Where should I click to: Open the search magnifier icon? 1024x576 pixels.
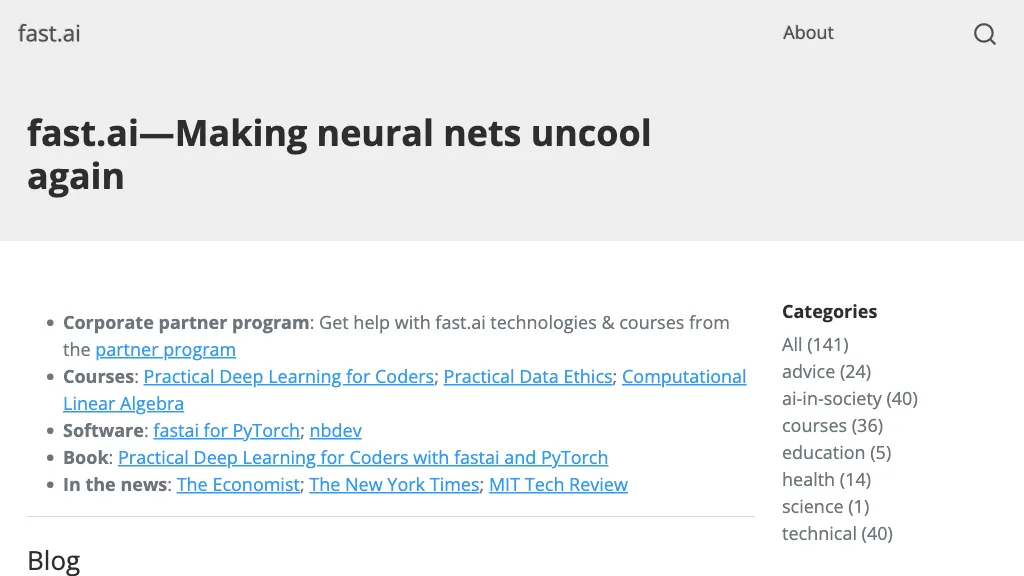(x=985, y=34)
